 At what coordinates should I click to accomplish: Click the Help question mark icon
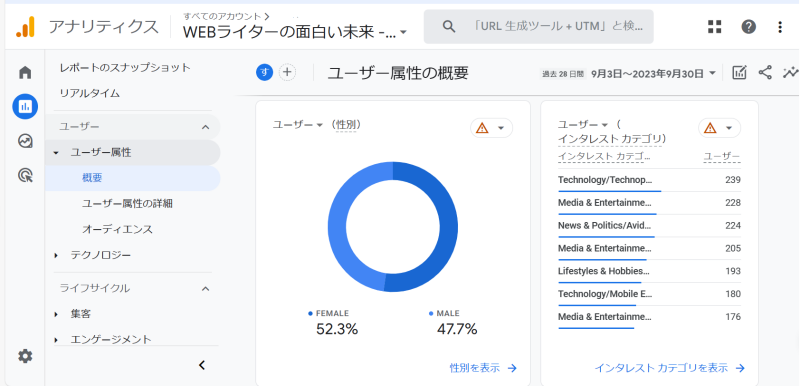pos(748,27)
